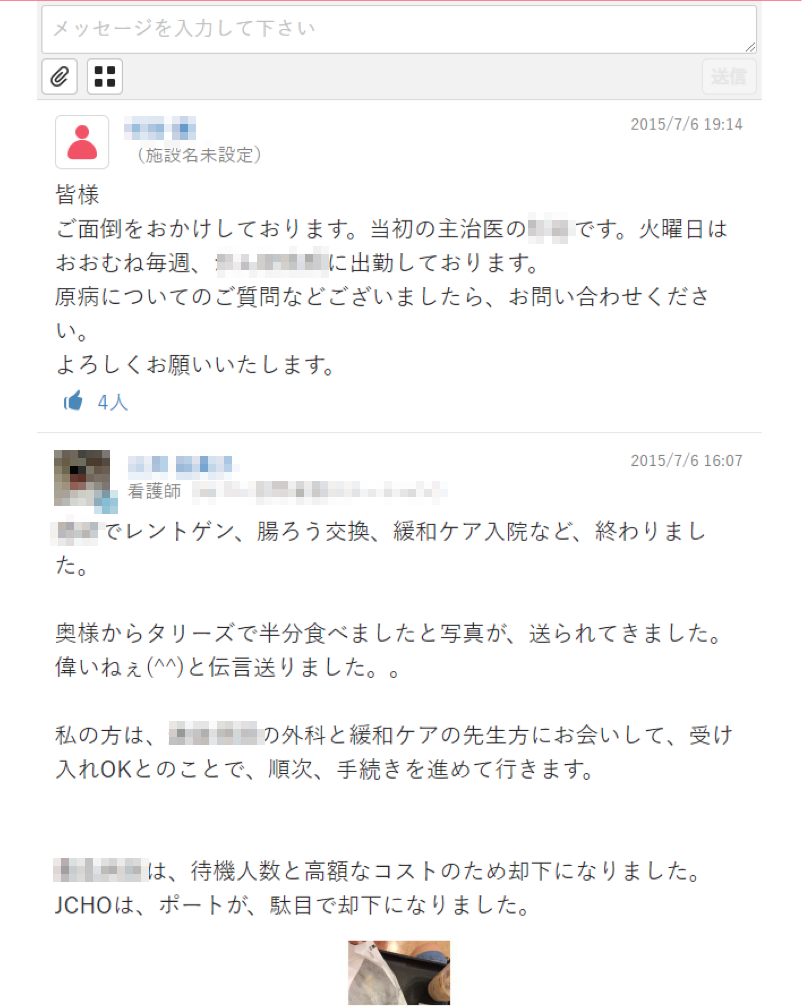View the 4人 like count
Screen dimensions: 802x1006
click(x=113, y=402)
